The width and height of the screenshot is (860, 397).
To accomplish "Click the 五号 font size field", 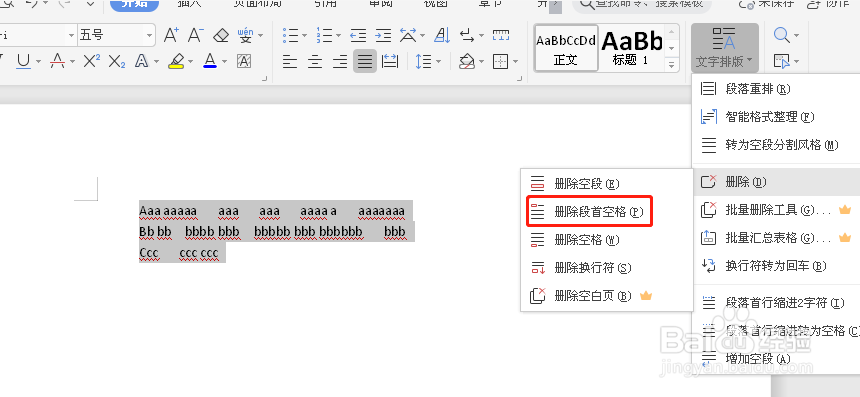I will [x=111, y=36].
